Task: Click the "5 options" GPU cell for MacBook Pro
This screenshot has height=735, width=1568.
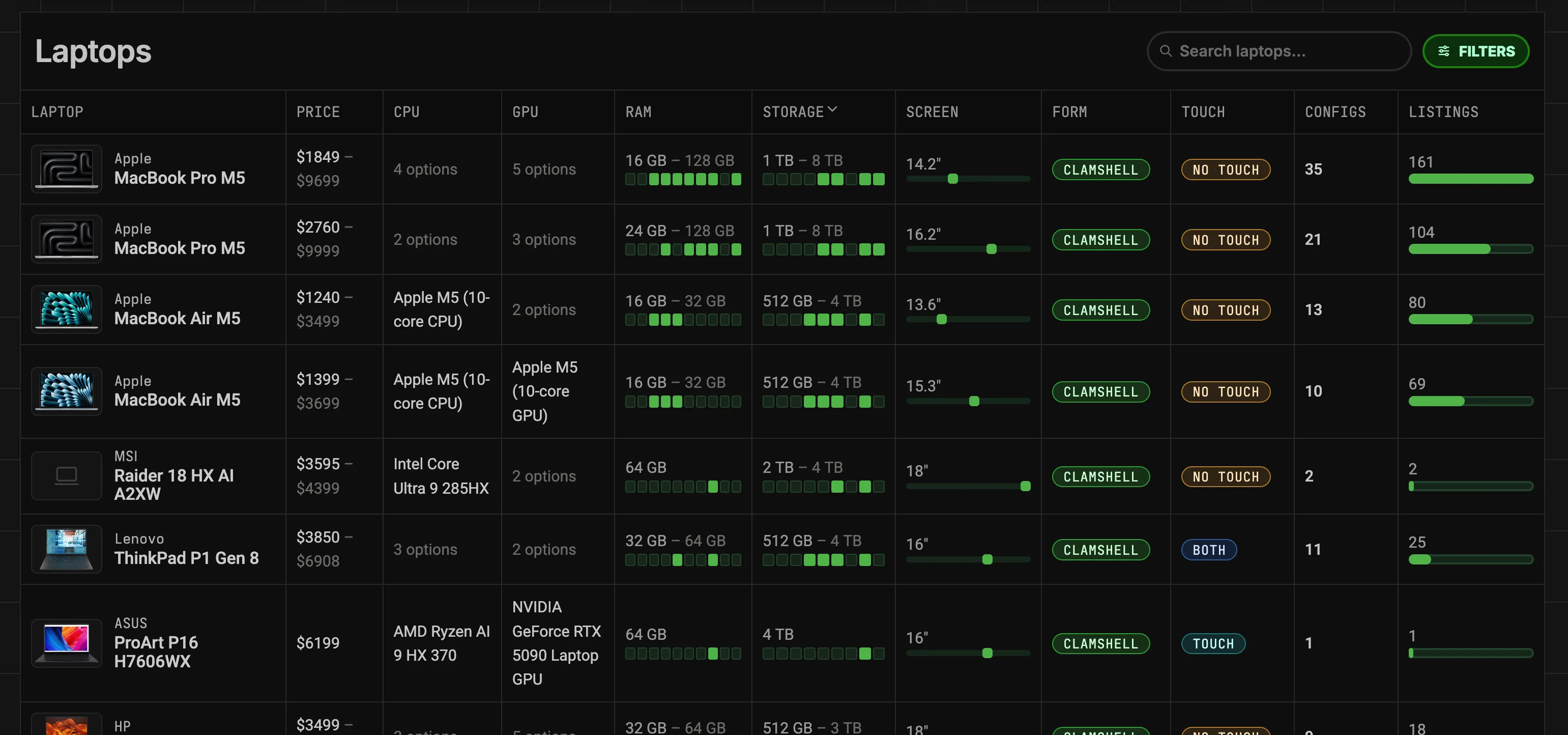Action: pos(543,169)
